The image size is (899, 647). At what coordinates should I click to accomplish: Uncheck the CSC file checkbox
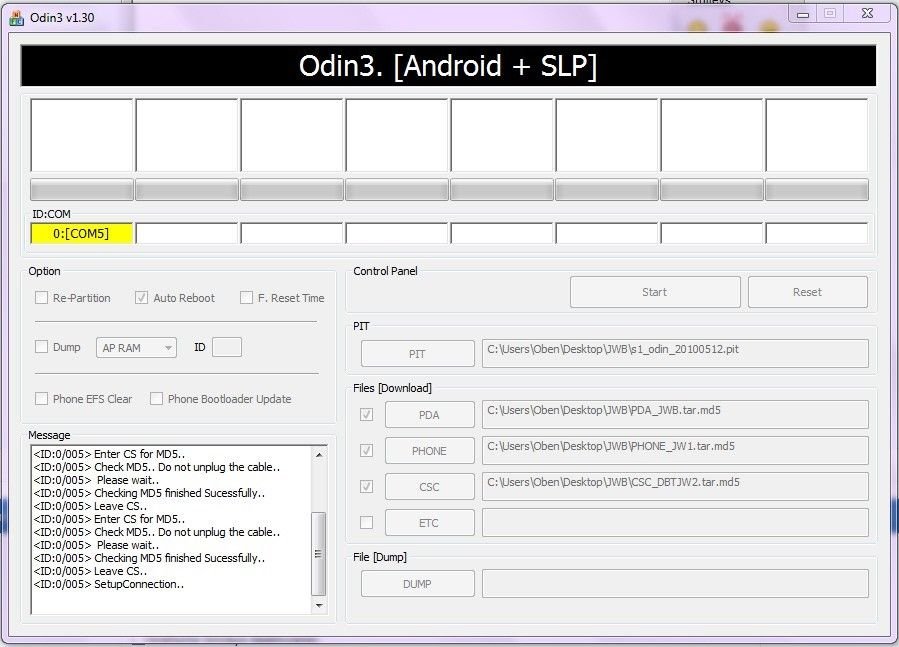point(366,486)
